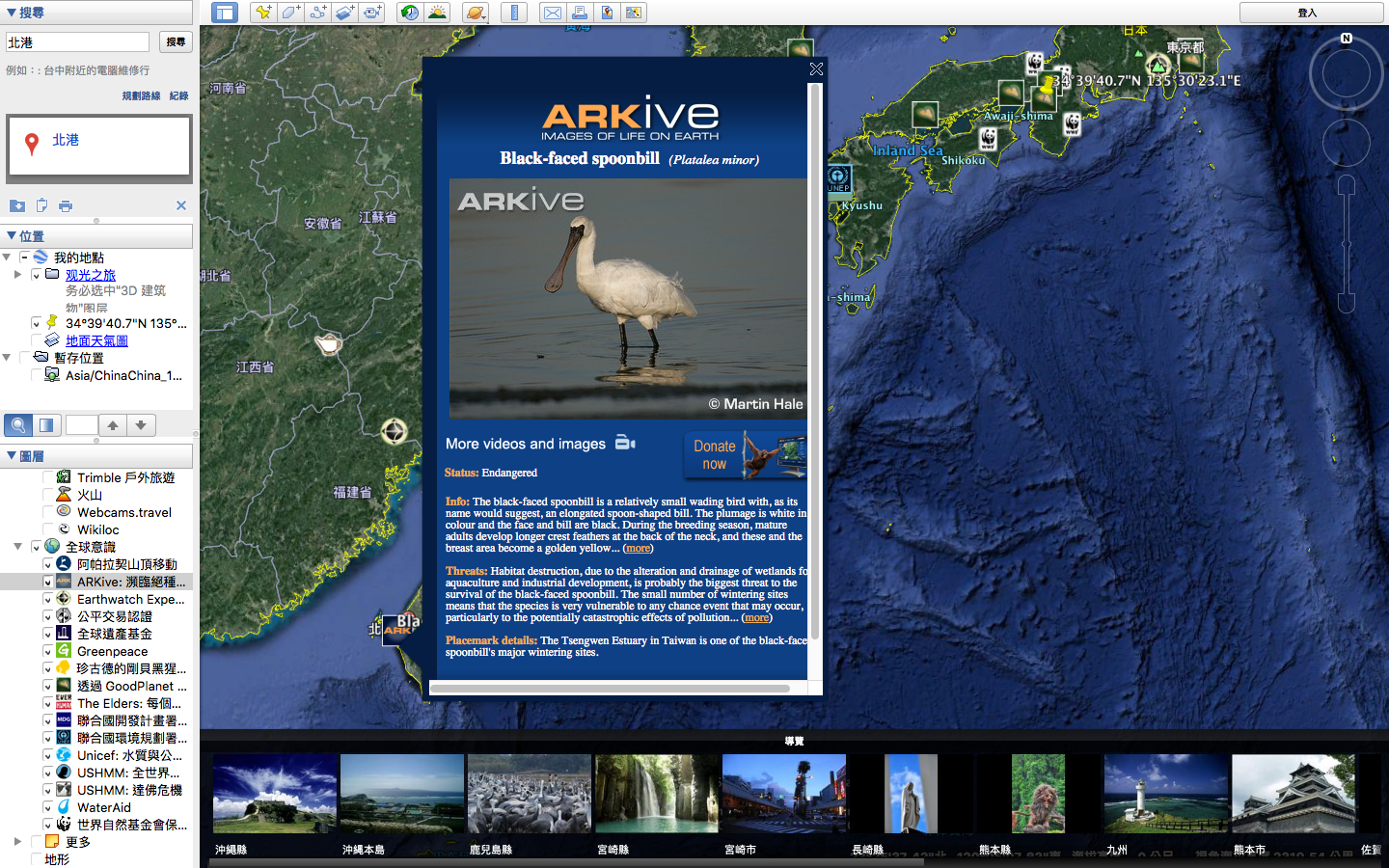
Task: Toggle sunlight across the landscape
Action: pos(437,13)
